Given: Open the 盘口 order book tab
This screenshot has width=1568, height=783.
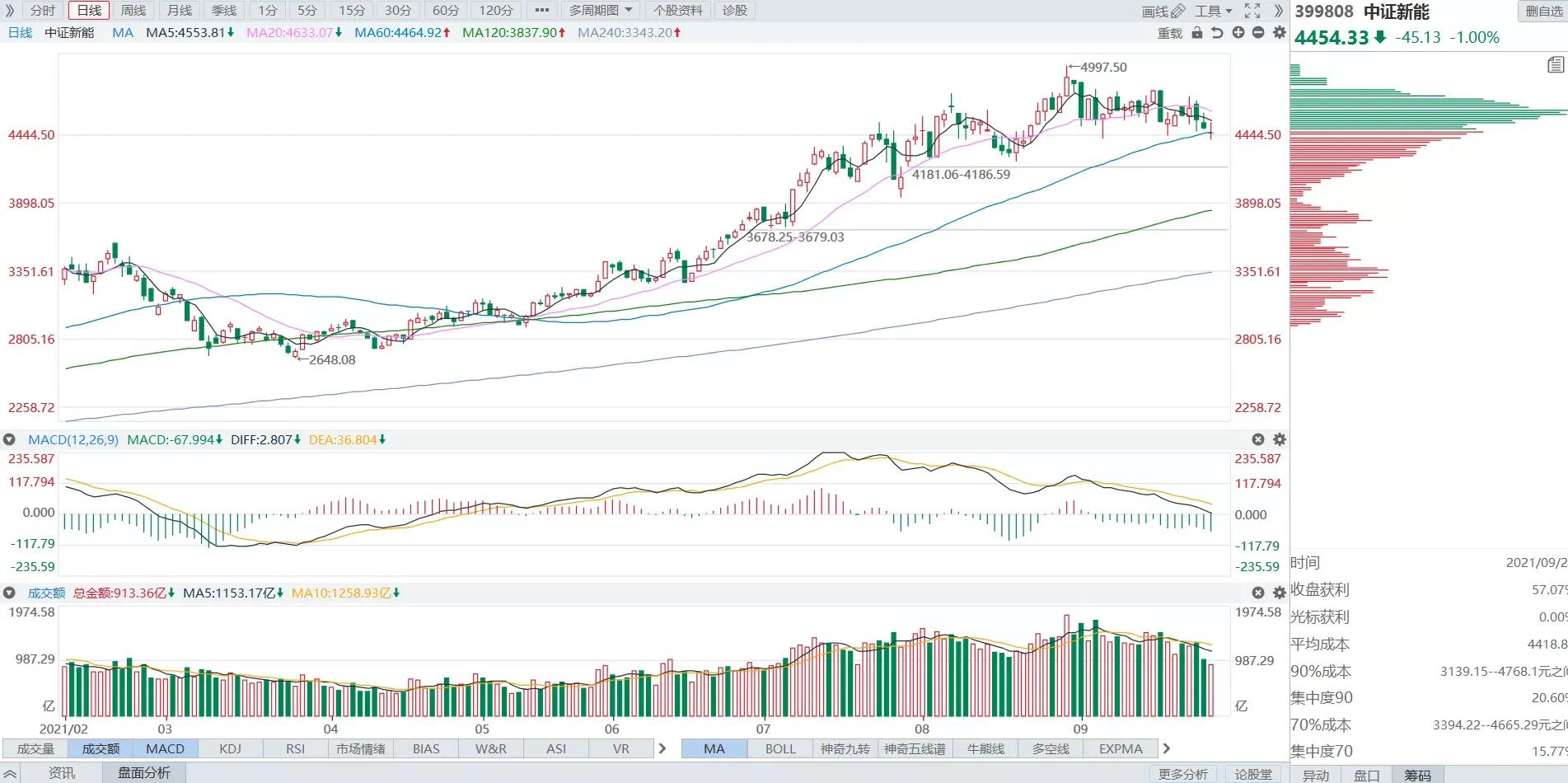Looking at the screenshot, I should (x=1366, y=775).
